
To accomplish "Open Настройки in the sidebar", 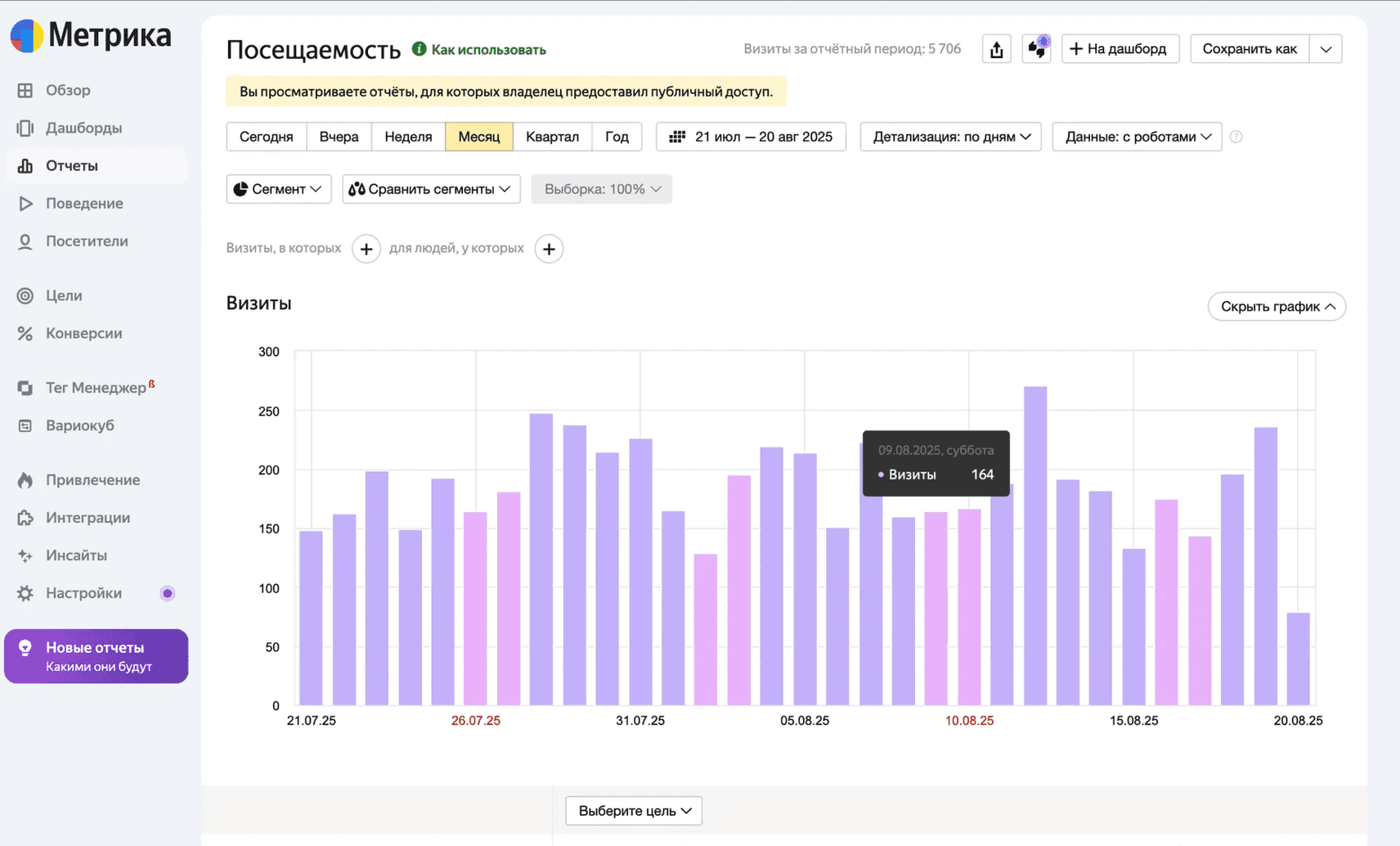I will 83,593.
